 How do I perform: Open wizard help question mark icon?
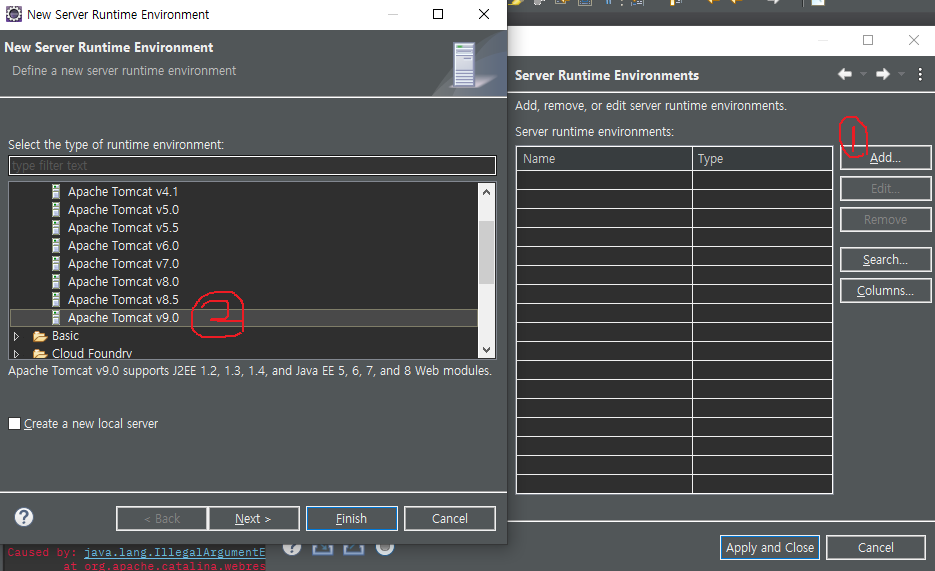[x=24, y=517]
